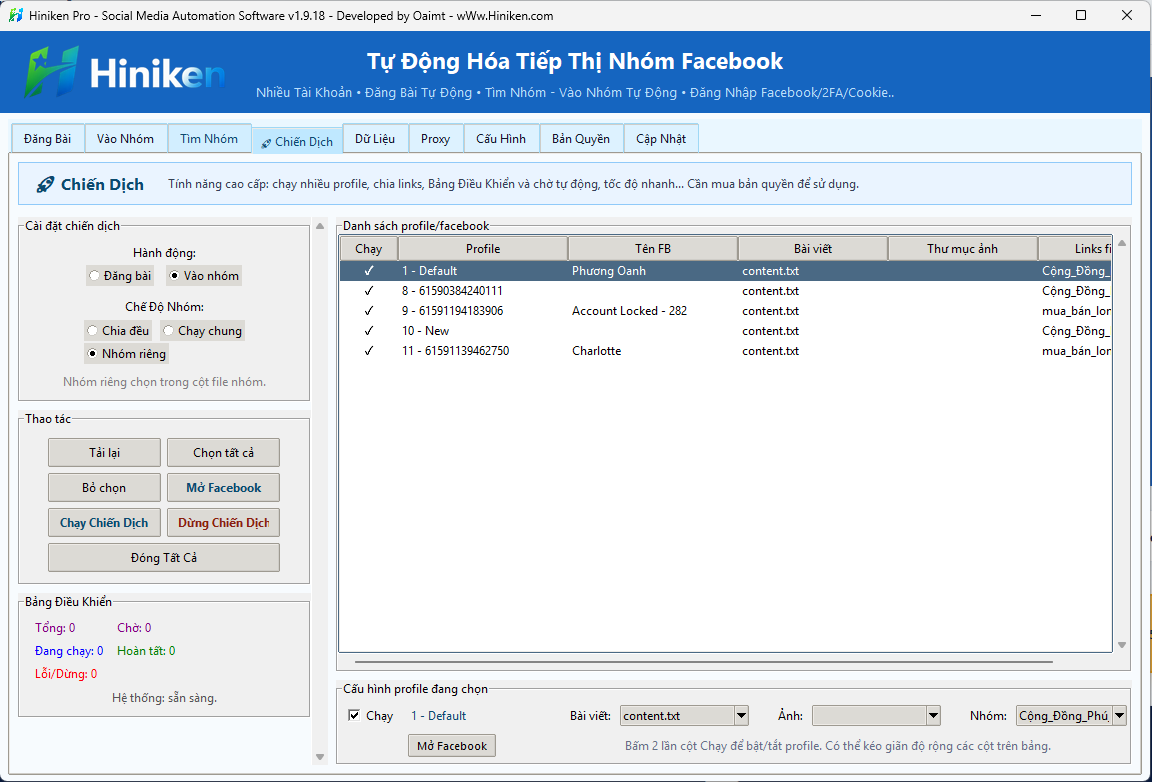Switch to the Proxy tab
This screenshot has height=782, width=1152.
coord(436,138)
